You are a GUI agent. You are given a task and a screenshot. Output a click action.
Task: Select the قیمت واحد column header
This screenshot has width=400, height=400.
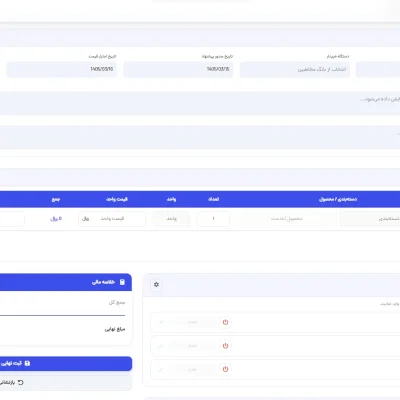click(x=117, y=199)
